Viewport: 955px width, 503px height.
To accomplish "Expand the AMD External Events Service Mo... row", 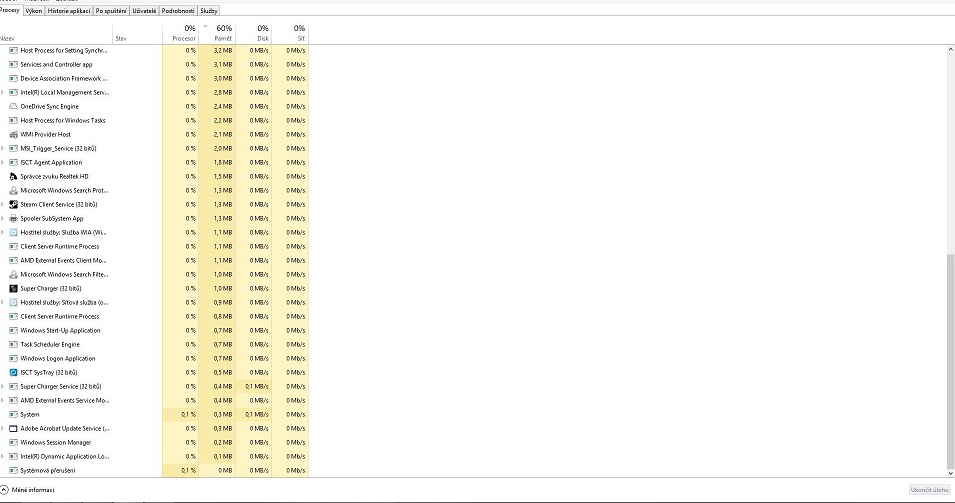I will click(2, 401).
